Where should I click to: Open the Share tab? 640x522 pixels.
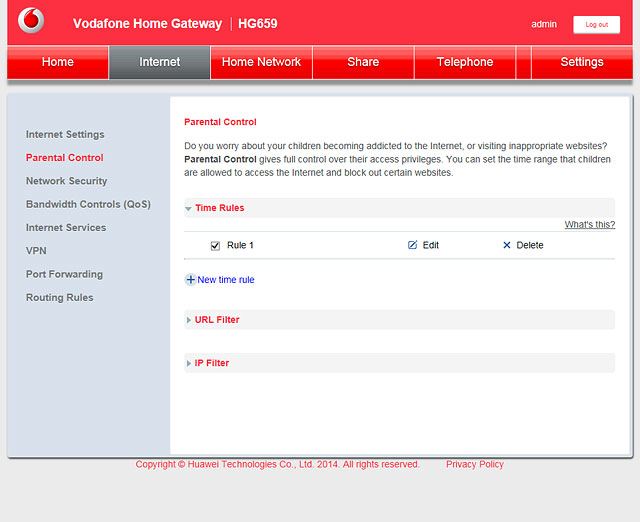[363, 62]
